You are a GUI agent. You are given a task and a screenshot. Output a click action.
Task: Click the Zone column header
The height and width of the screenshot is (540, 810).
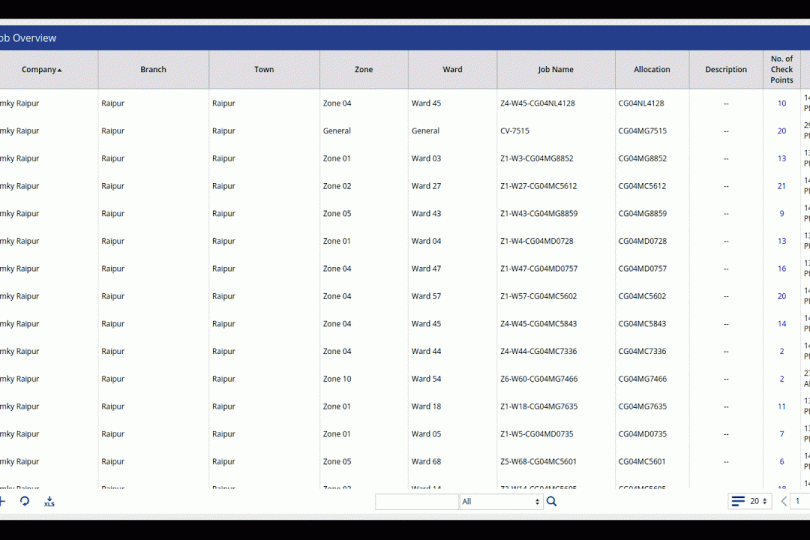(364, 70)
